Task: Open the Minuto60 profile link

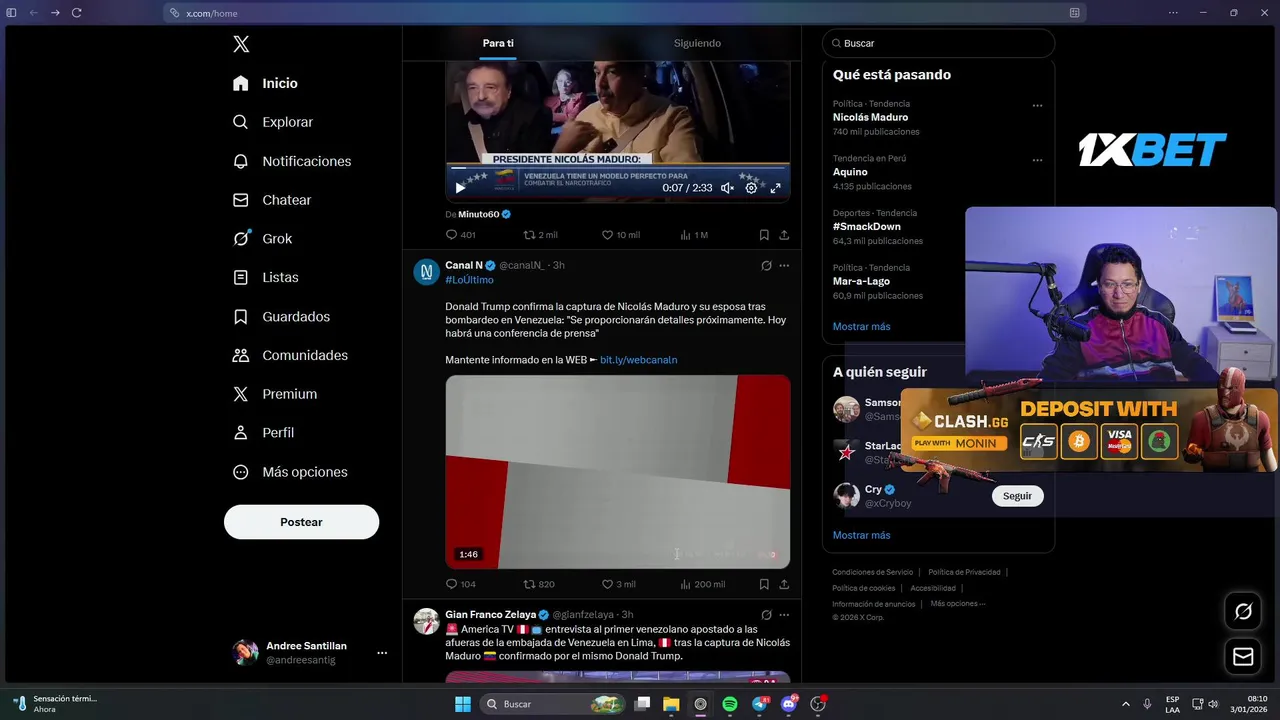Action: coord(478,214)
